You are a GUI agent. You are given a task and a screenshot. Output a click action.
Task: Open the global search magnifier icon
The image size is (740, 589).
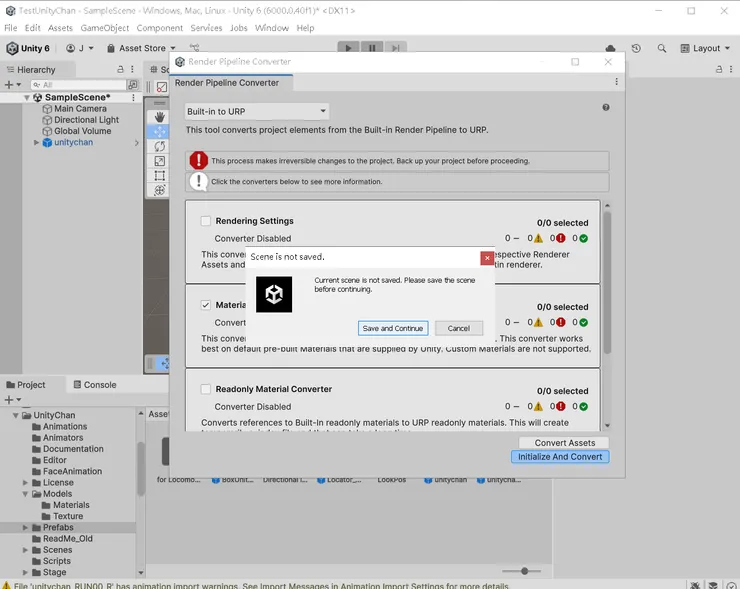tap(662, 48)
